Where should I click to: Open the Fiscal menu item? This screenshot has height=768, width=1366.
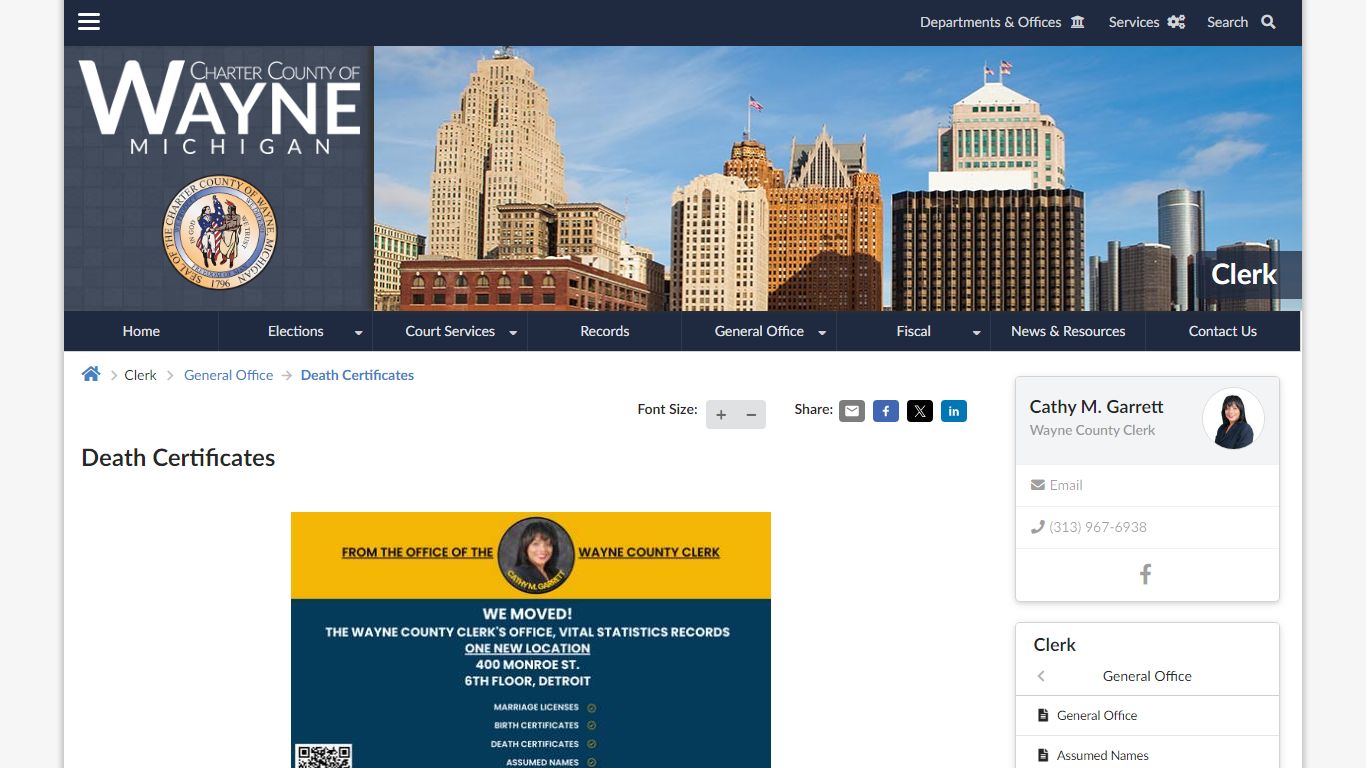[x=913, y=331]
